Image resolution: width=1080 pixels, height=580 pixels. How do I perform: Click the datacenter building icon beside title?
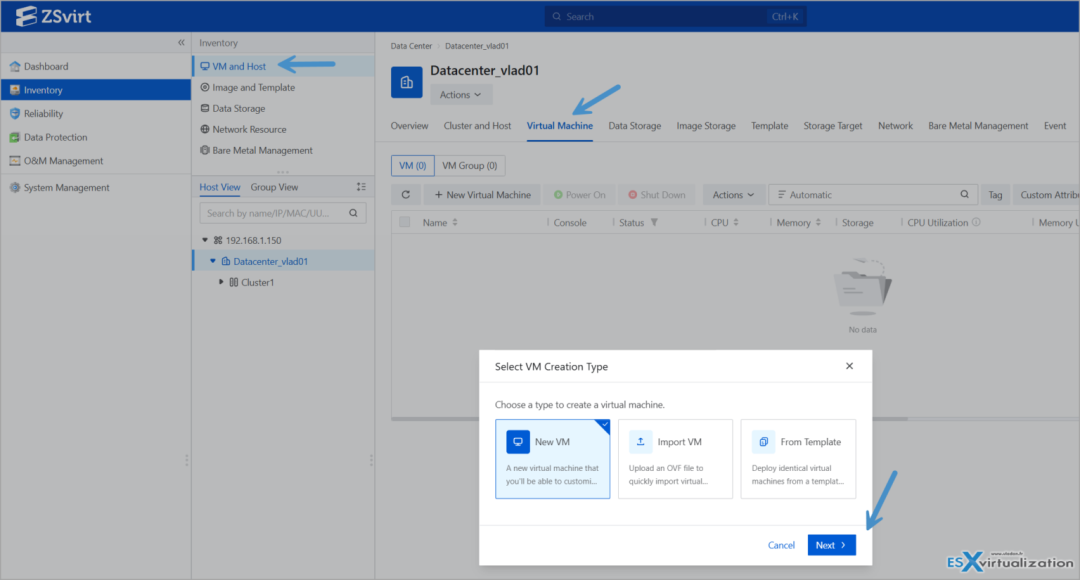pyautogui.click(x=406, y=83)
